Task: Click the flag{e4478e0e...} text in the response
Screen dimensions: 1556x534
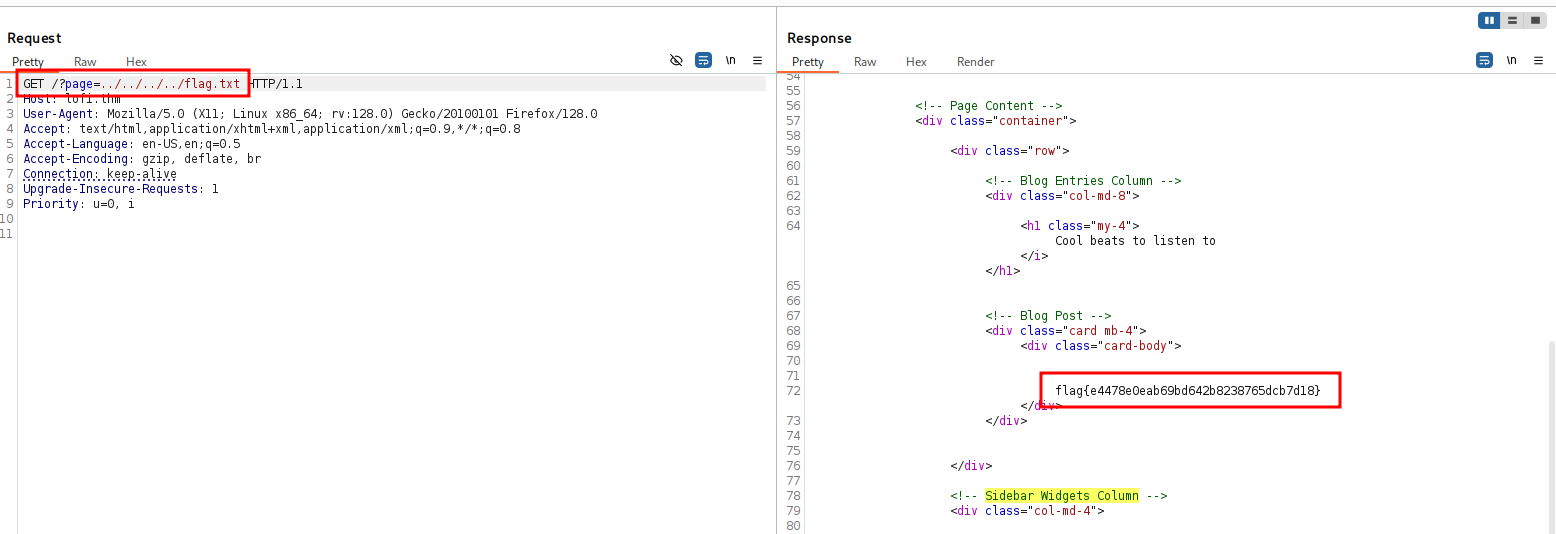Action: pyautogui.click(x=1187, y=391)
